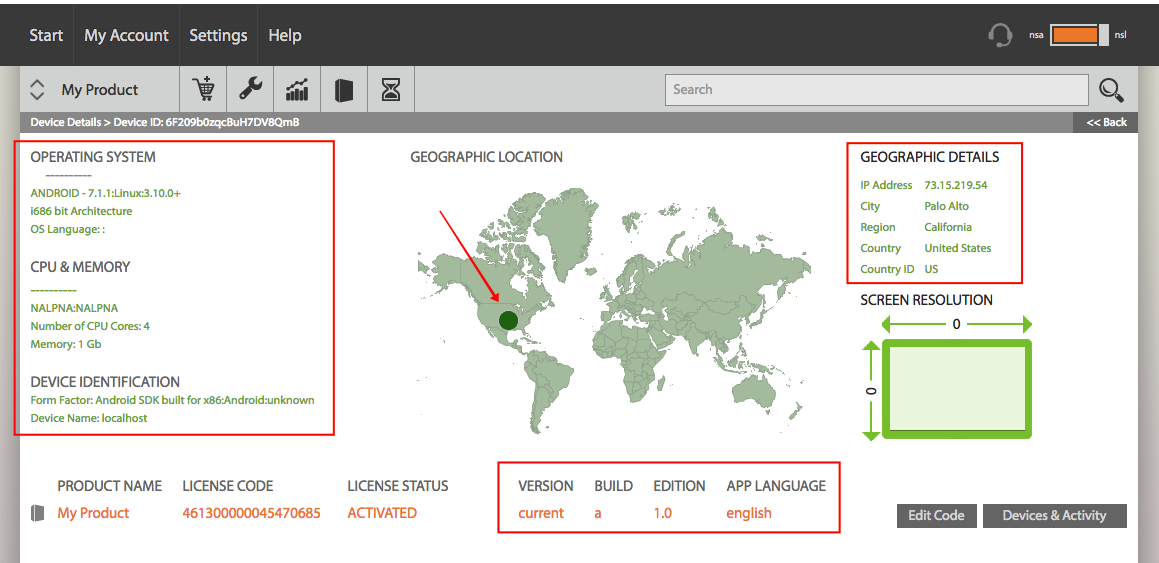1159x563 pixels.
Task: Click the Edit Code button
Action: (937, 516)
